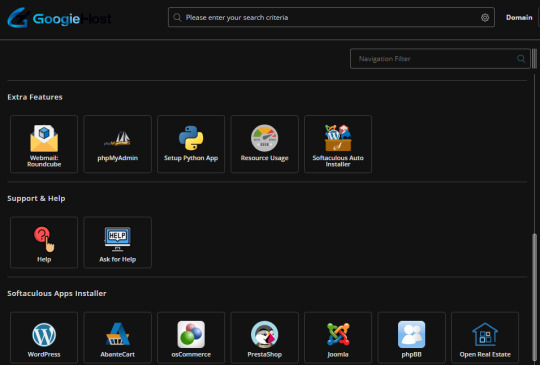Select the Joomla installer
Viewport: 540px width, 365px height.
(338, 338)
